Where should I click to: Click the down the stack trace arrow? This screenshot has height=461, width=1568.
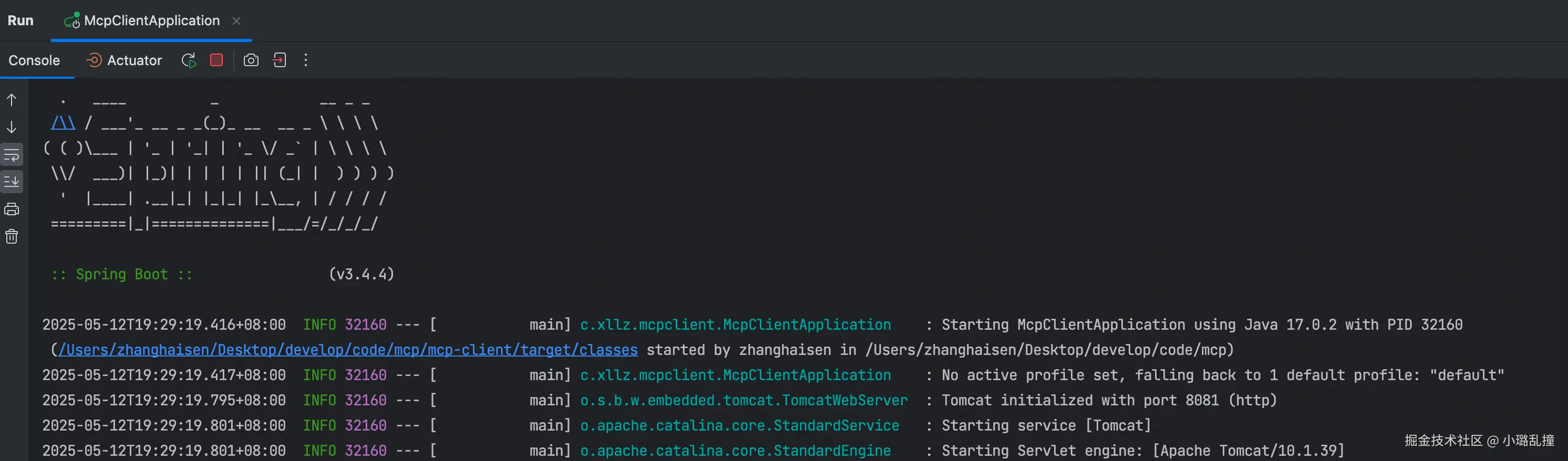pyautogui.click(x=12, y=127)
